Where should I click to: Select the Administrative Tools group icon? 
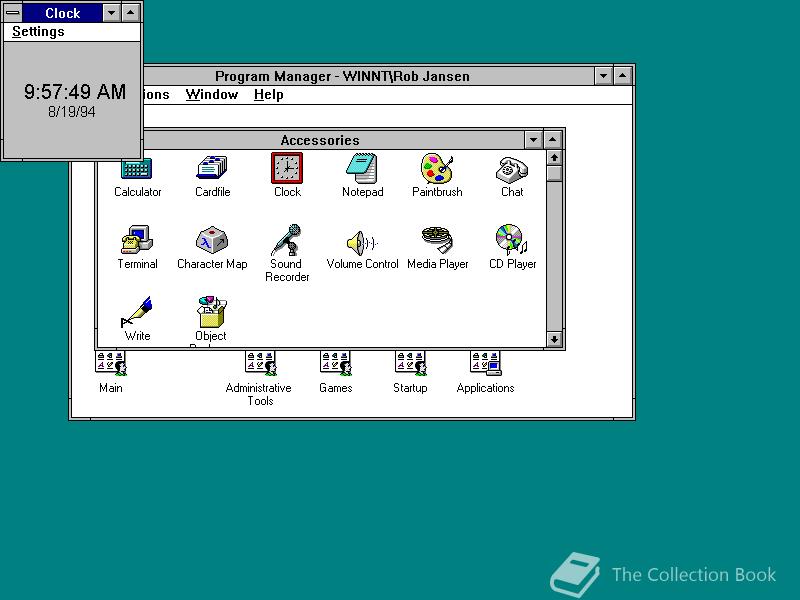(261, 364)
